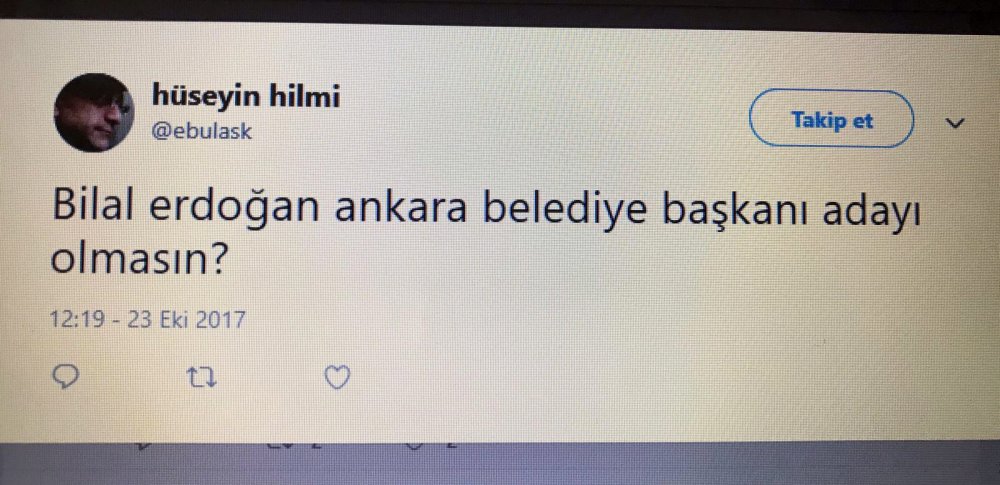Follow the user with Takip et
The width and height of the screenshot is (1000, 485).
831,119
